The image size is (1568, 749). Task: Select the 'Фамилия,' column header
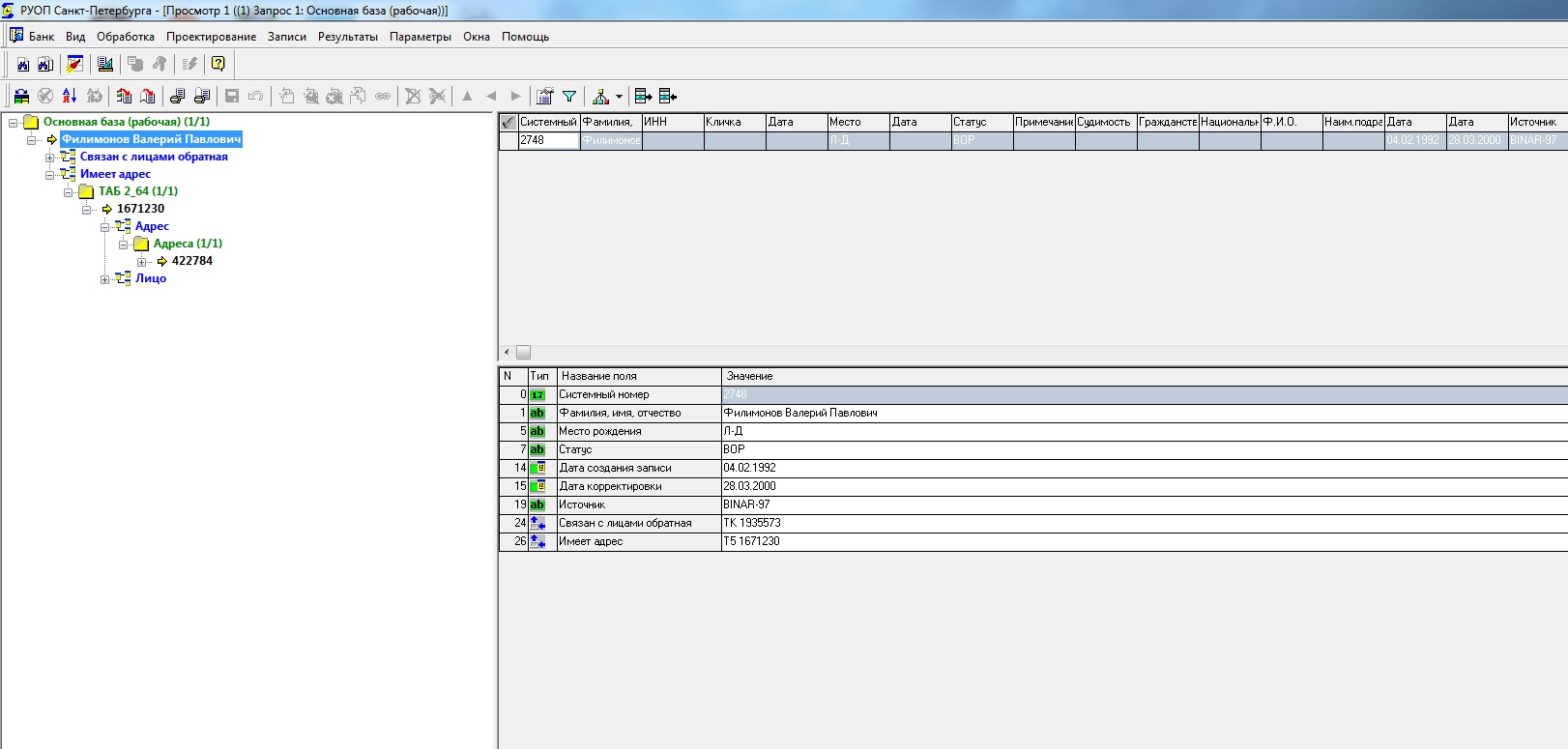[x=610, y=122]
